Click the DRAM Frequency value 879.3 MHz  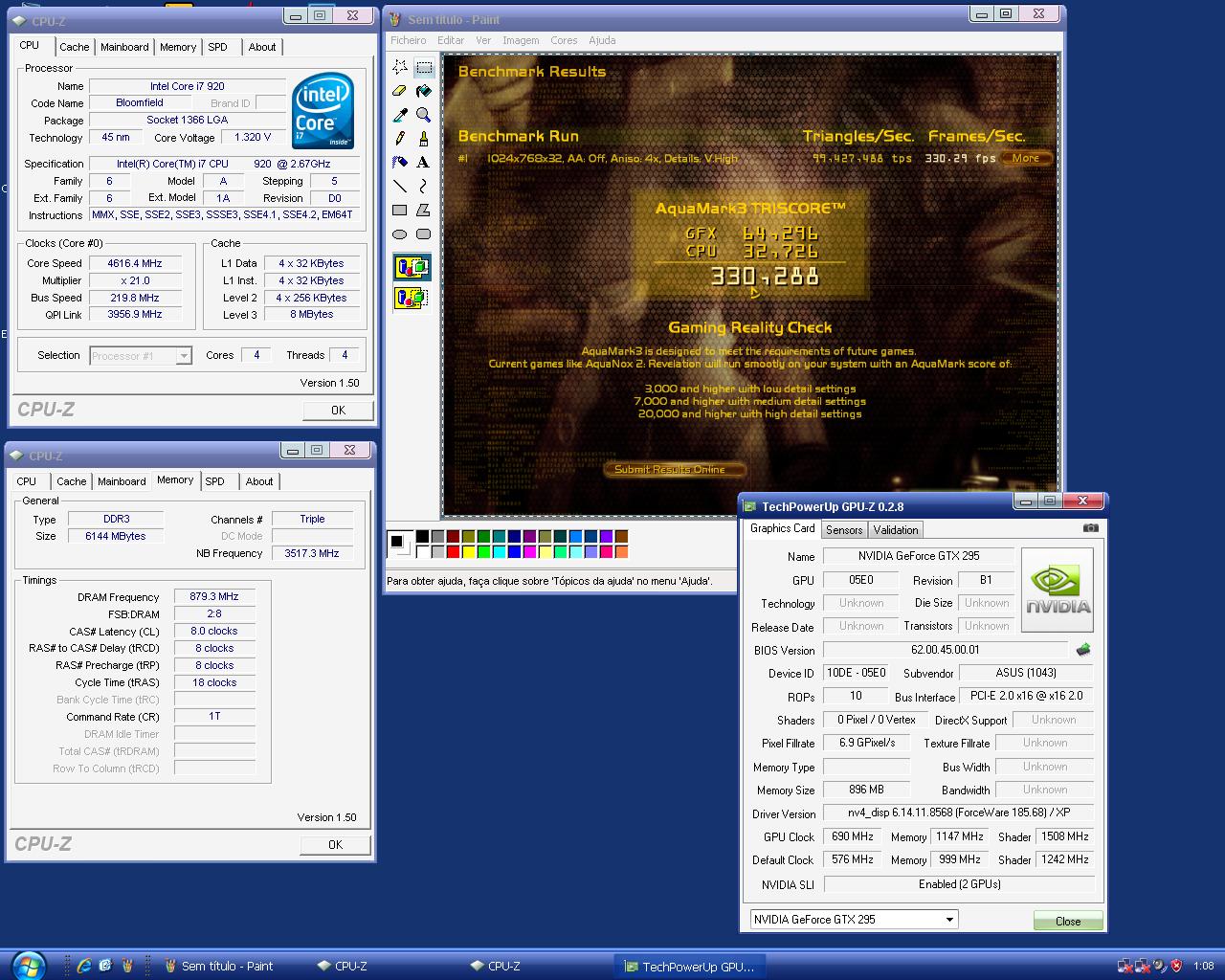[x=214, y=596]
